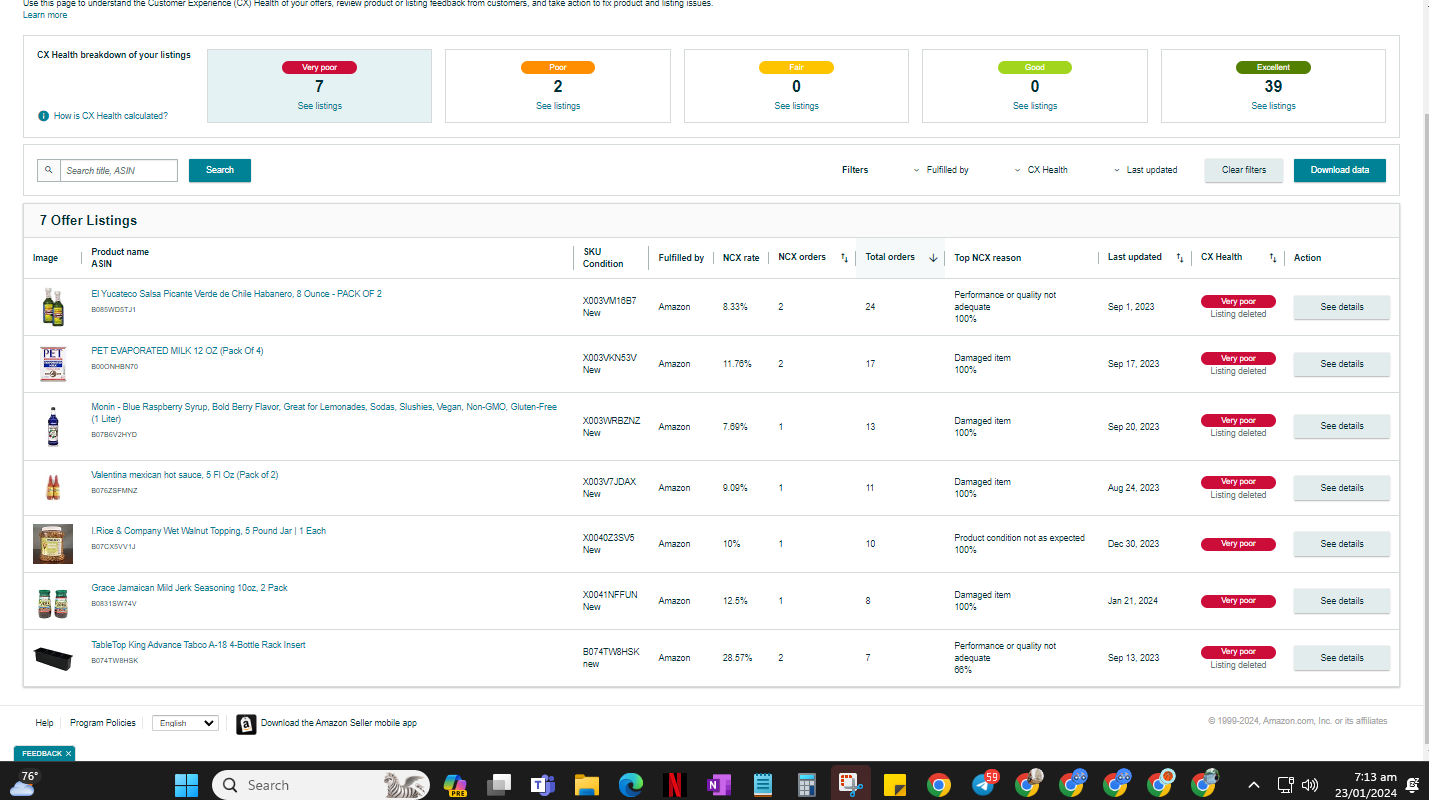The width and height of the screenshot is (1429, 800).
Task: Select the Poor CX Health card
Action: point(558,86)
